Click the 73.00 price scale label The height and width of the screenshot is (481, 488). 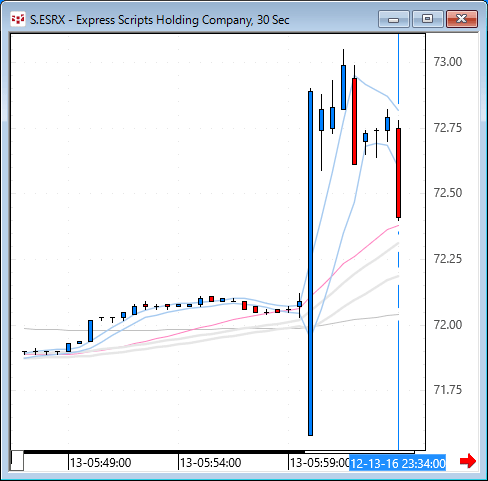coord(447,62)
